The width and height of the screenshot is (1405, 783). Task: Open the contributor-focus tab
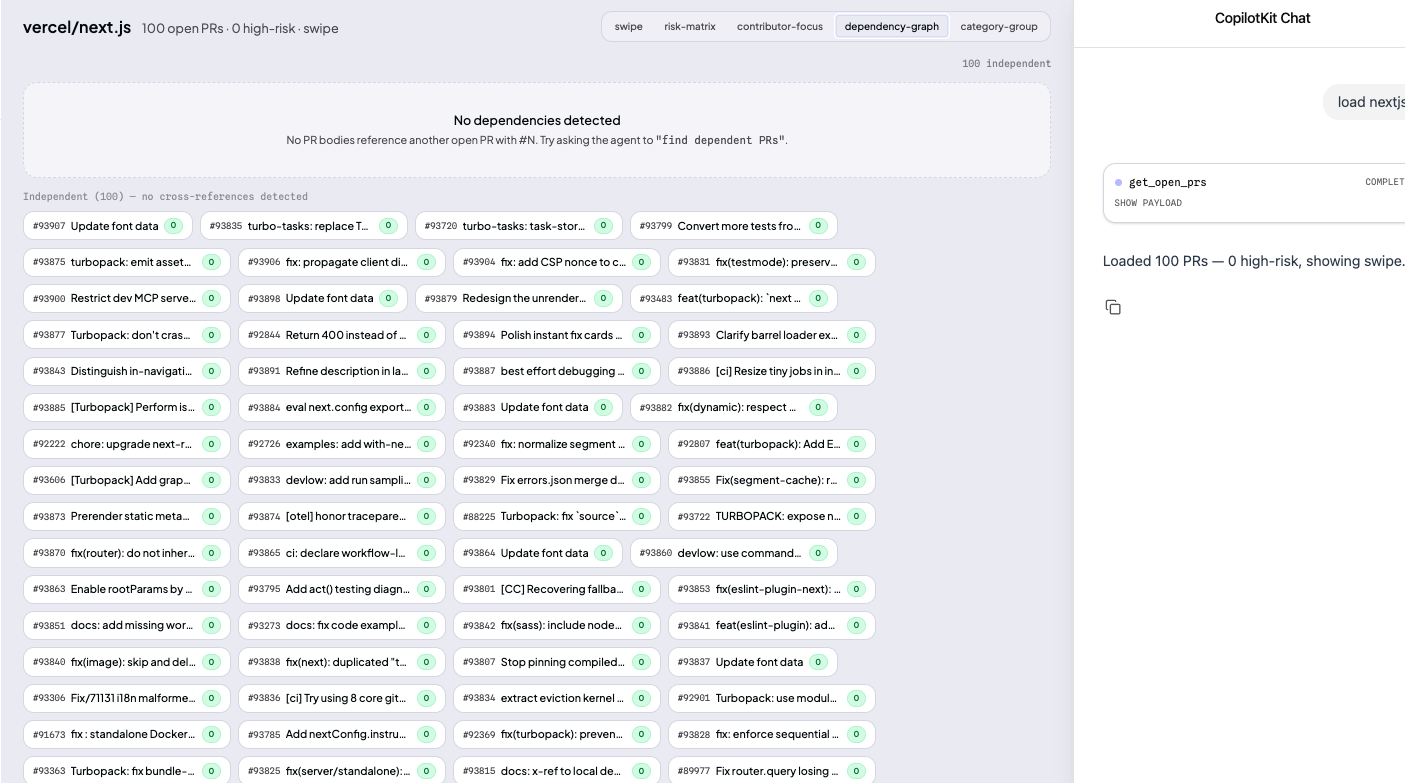(x=780, y=27)
